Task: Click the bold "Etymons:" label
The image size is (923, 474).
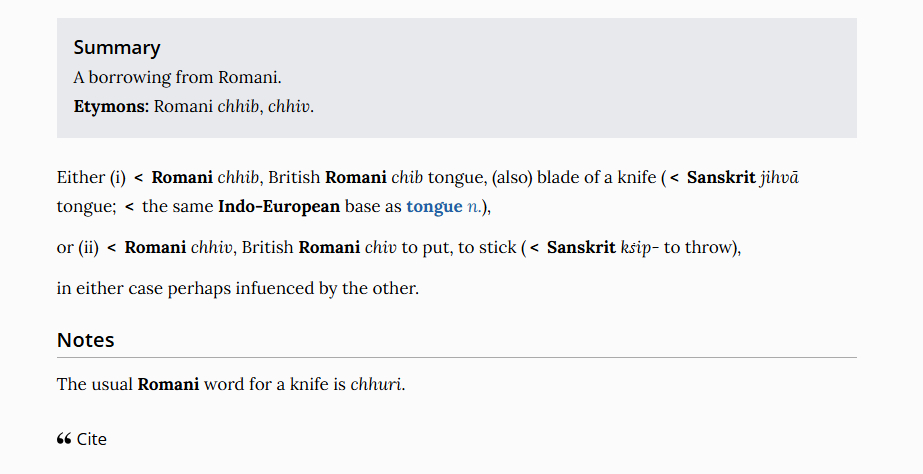Action: tap(111, 106)
